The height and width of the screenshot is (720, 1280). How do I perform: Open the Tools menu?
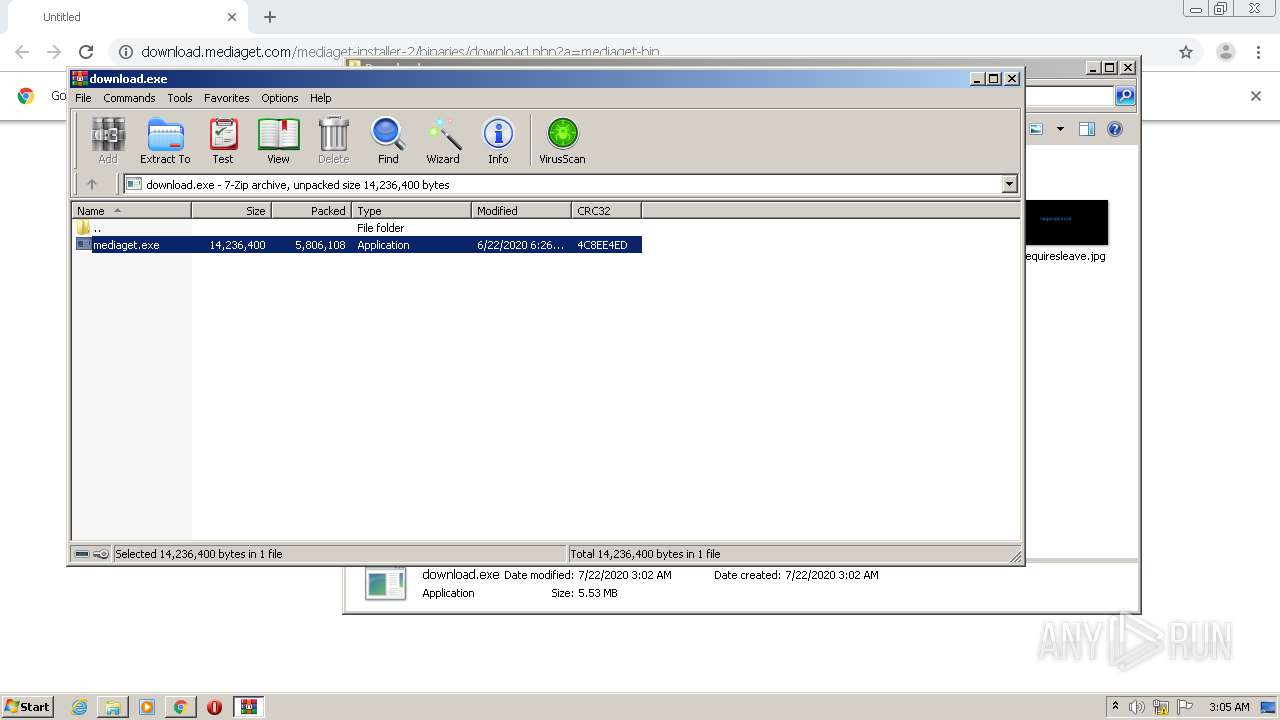tap(180, 98)
